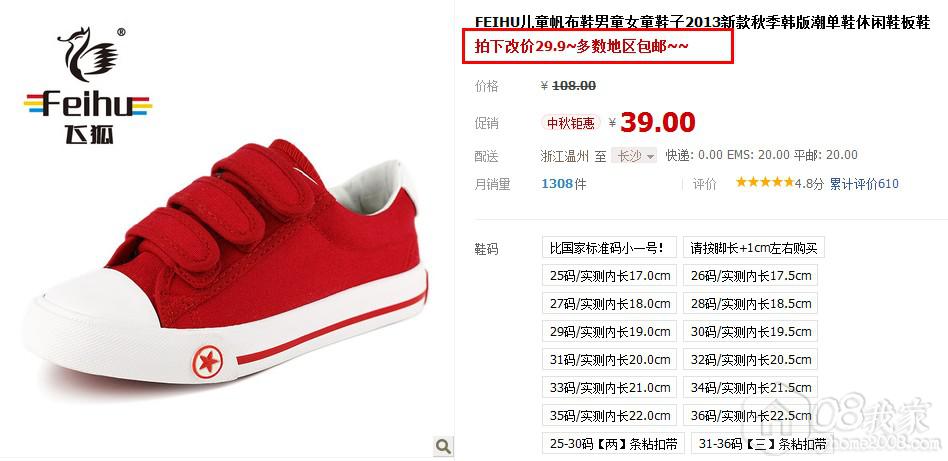Click the five-star rating icons
This screenshot has width=948, height=461.
pyautogui.click(x=764, y=183)
